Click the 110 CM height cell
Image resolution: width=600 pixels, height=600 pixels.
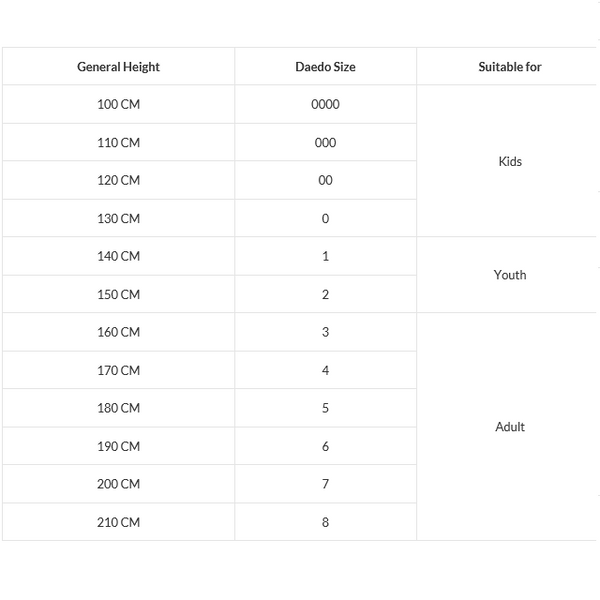[x=118, y=142]
